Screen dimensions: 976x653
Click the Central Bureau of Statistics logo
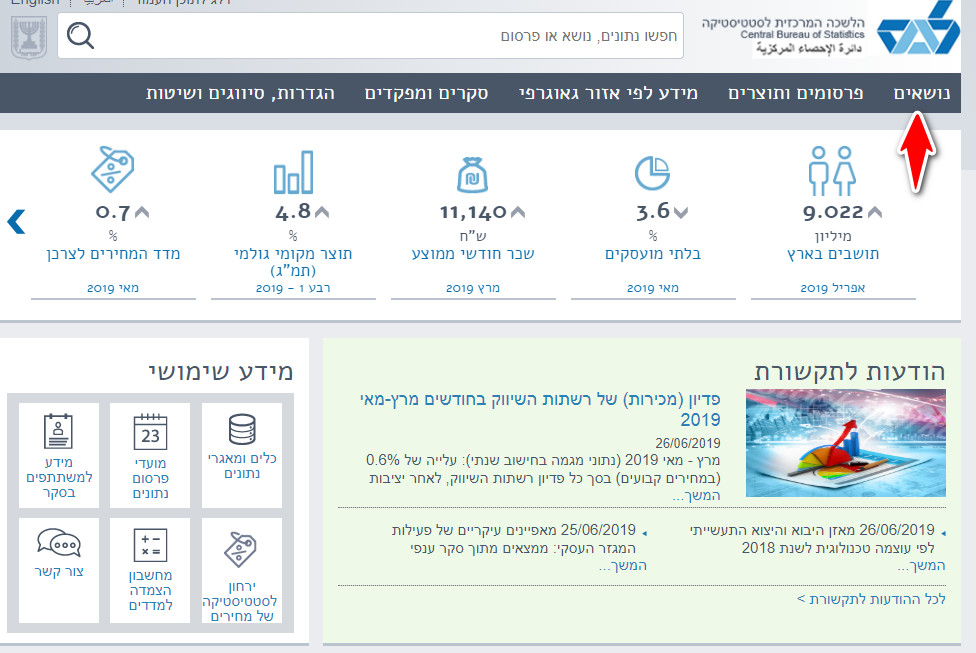coord(917,32)
